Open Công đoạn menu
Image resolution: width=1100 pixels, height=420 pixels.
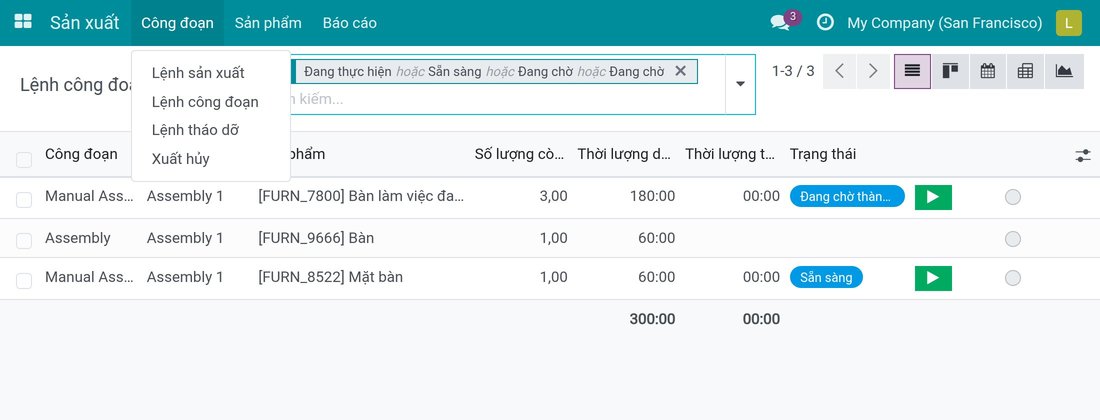(x=177, y=23)
